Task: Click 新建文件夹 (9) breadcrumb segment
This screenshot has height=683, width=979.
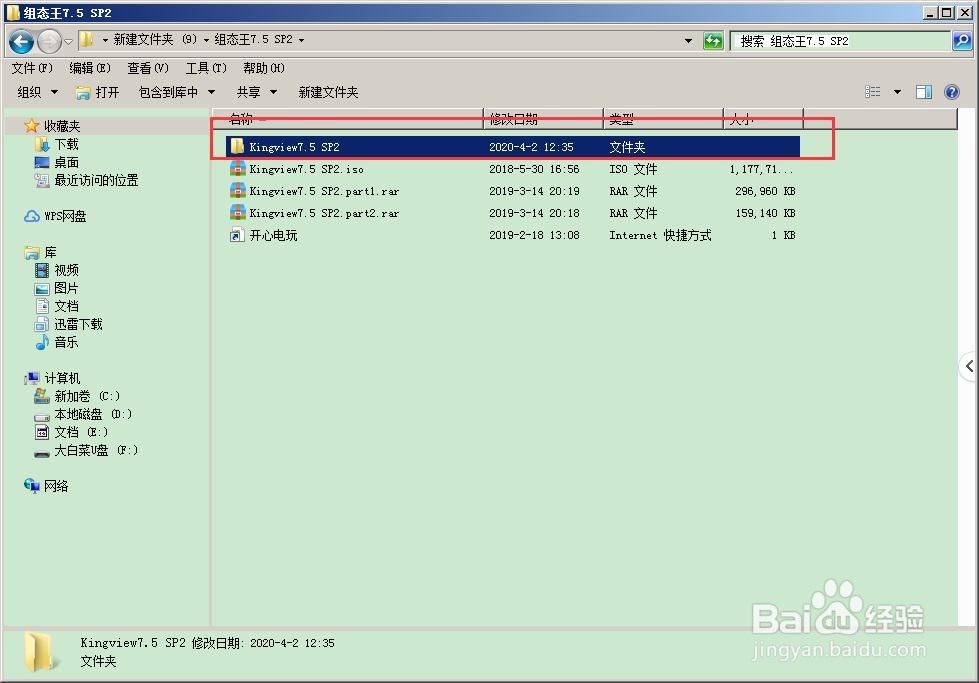Action: point(155,39)
